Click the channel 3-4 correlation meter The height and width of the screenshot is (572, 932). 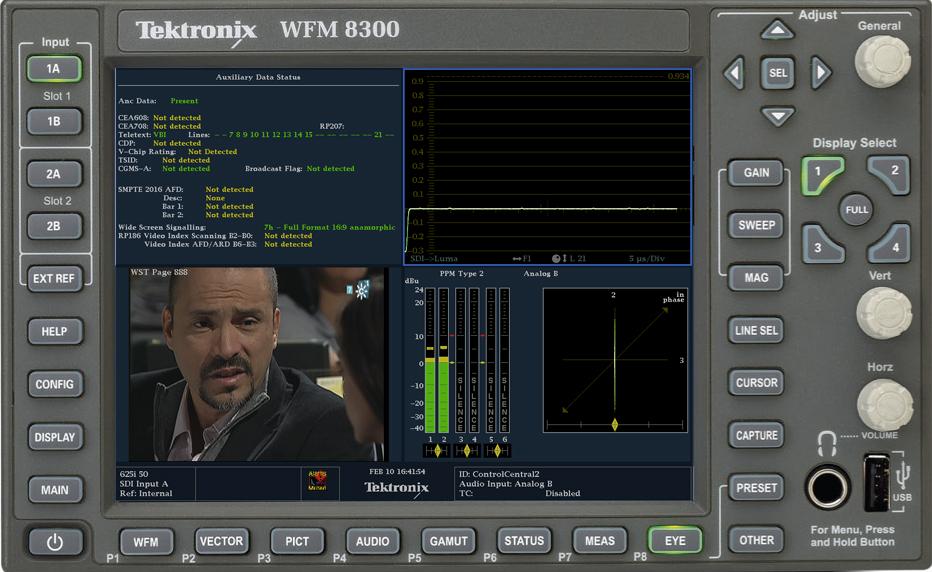[467, 451]
